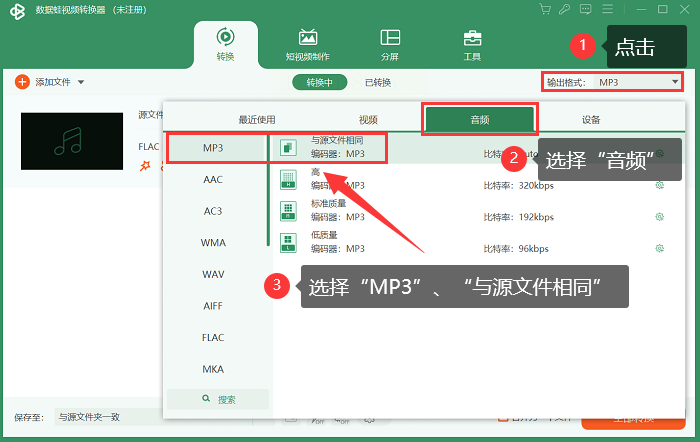The height and width of the screenshot is (442, 700).
Task: Show the 已转换 list
Action: 378,83
